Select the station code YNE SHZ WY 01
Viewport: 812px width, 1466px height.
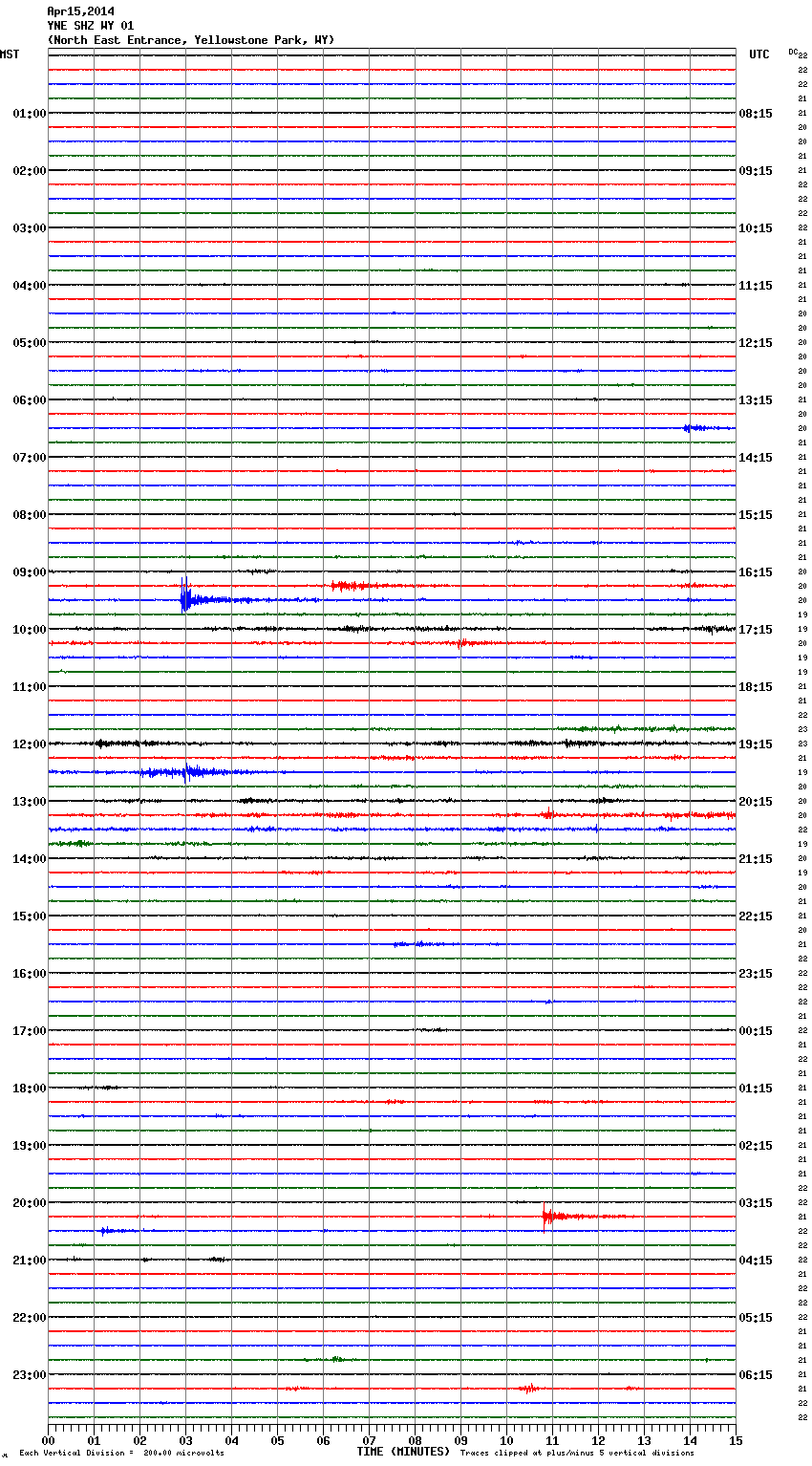[x=91, y=26]
